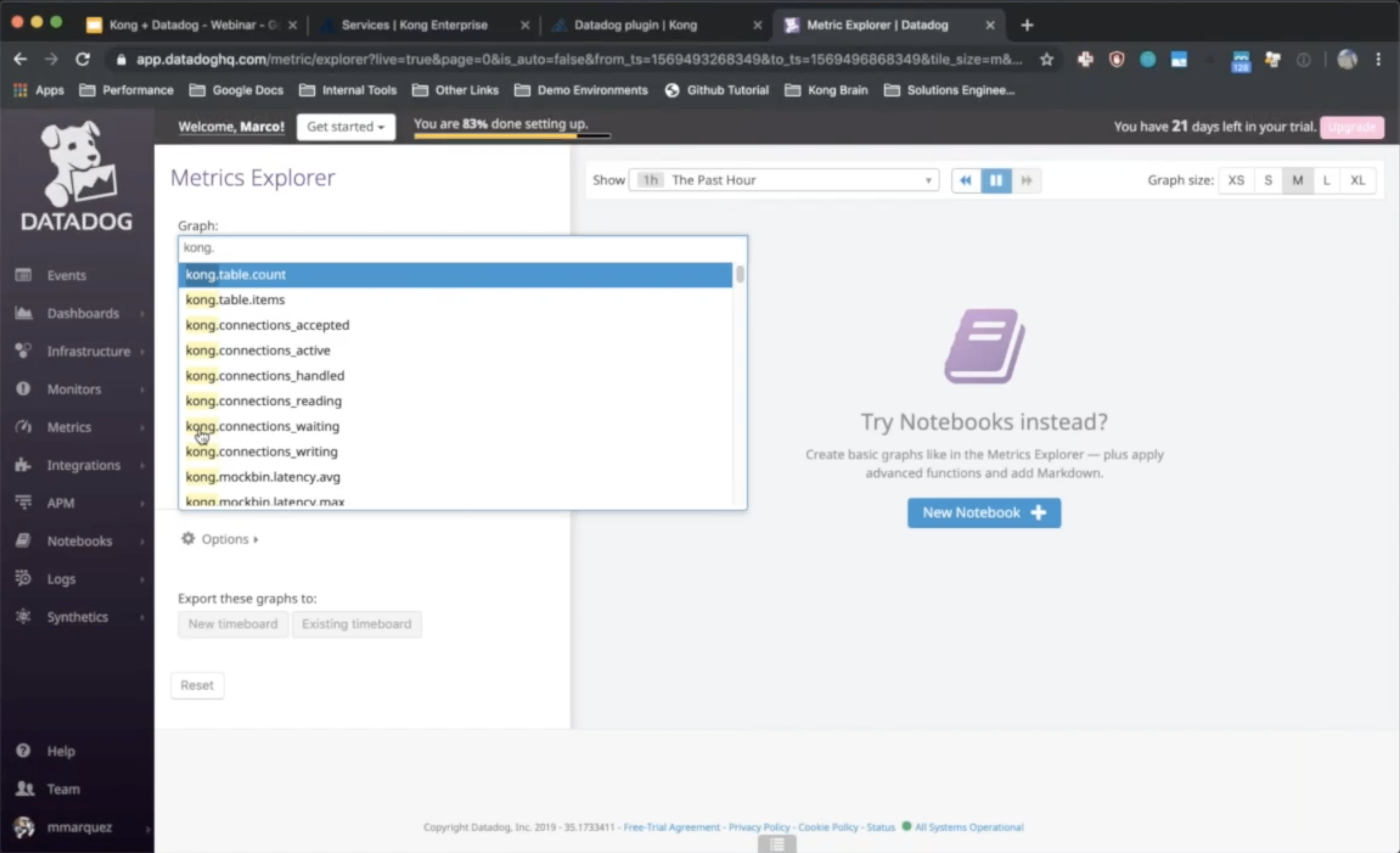This screenshot has width=1400, height=853.
Task: Step back the time range
Action: [x=965, y=180]
